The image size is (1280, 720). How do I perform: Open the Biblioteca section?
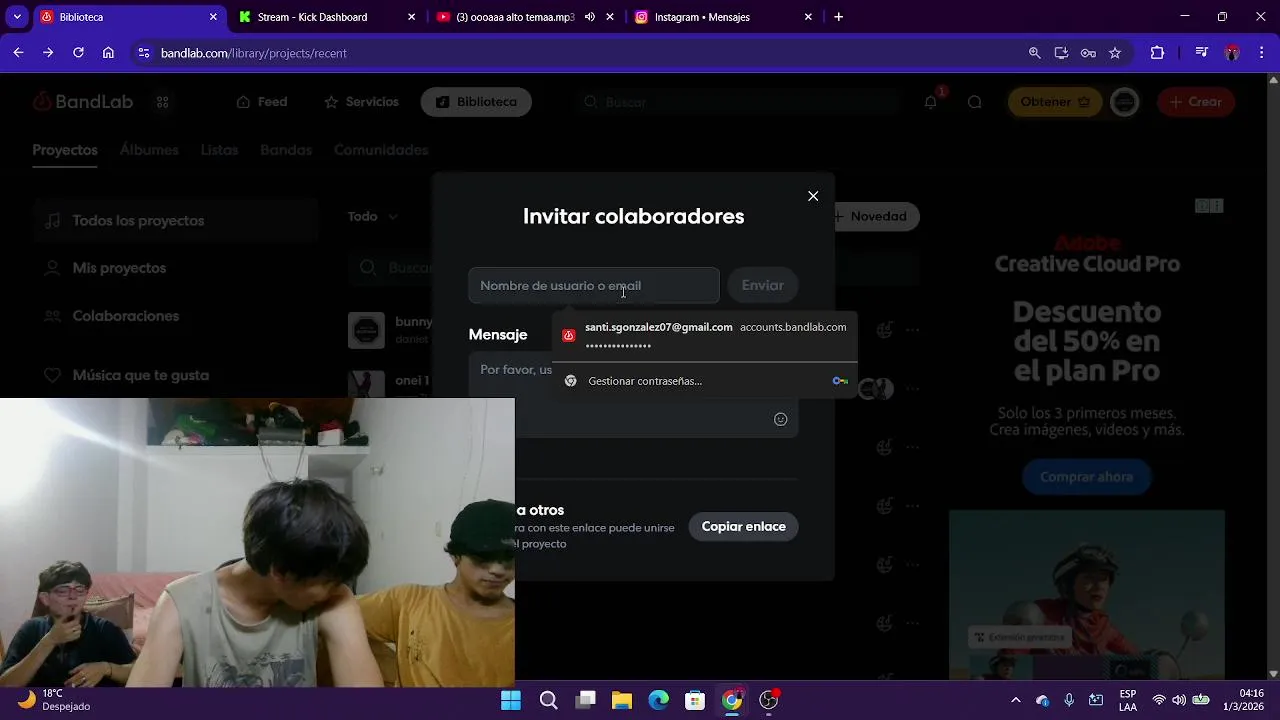coord(476,102)
